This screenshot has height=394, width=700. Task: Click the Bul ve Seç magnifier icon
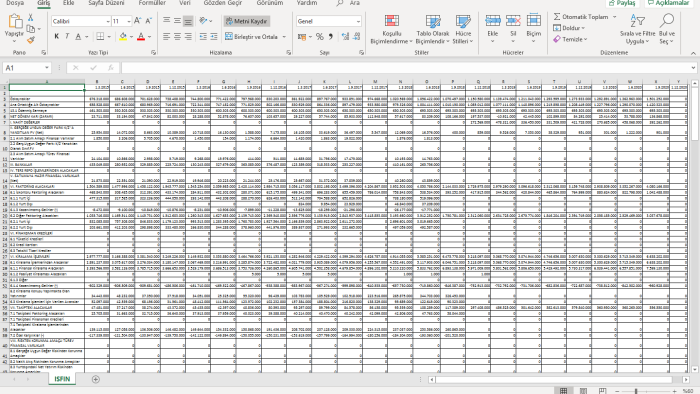point(667,21)
